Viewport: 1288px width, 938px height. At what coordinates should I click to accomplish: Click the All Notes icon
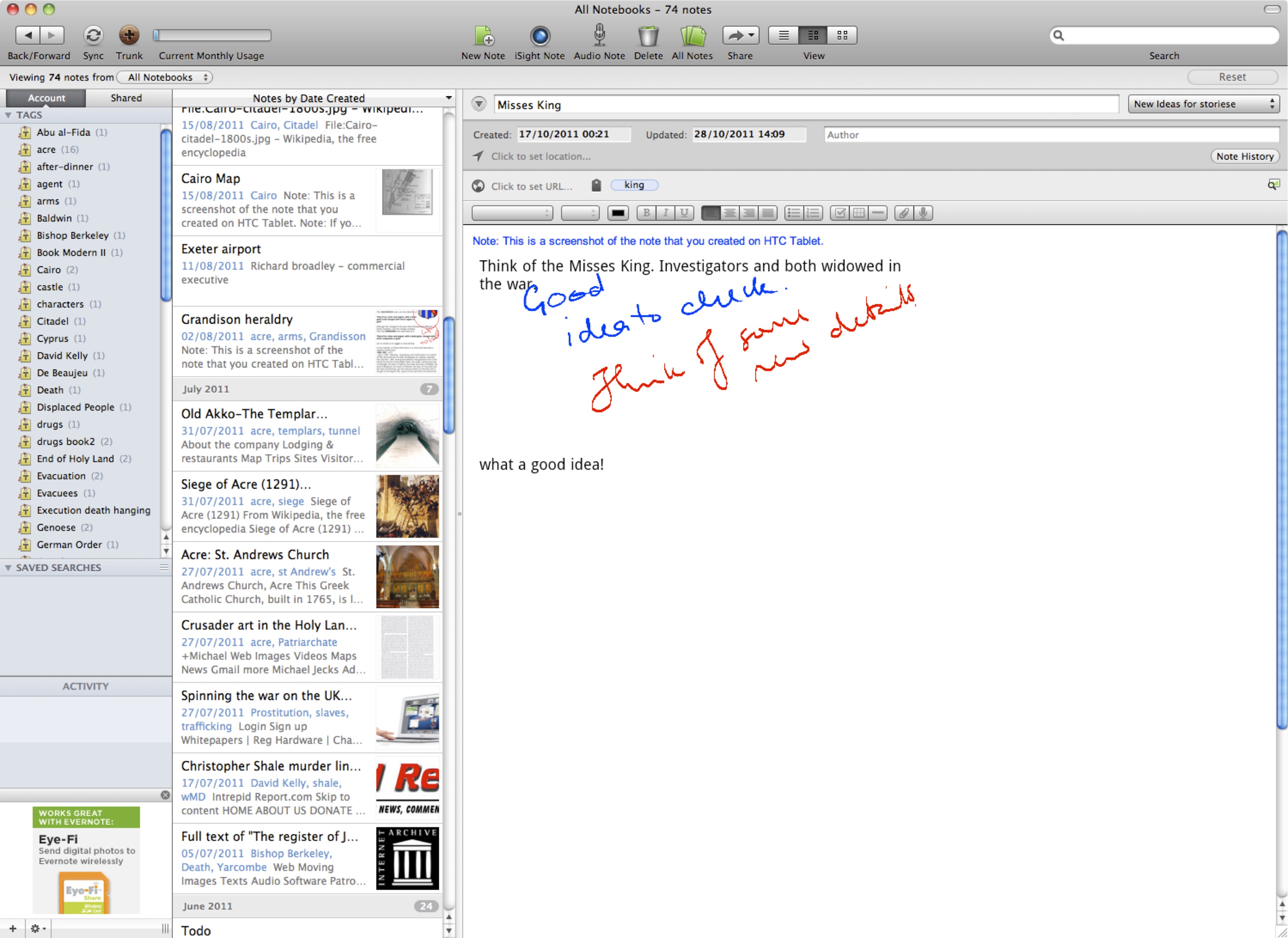pyautogui.click(x=692, y=36)
